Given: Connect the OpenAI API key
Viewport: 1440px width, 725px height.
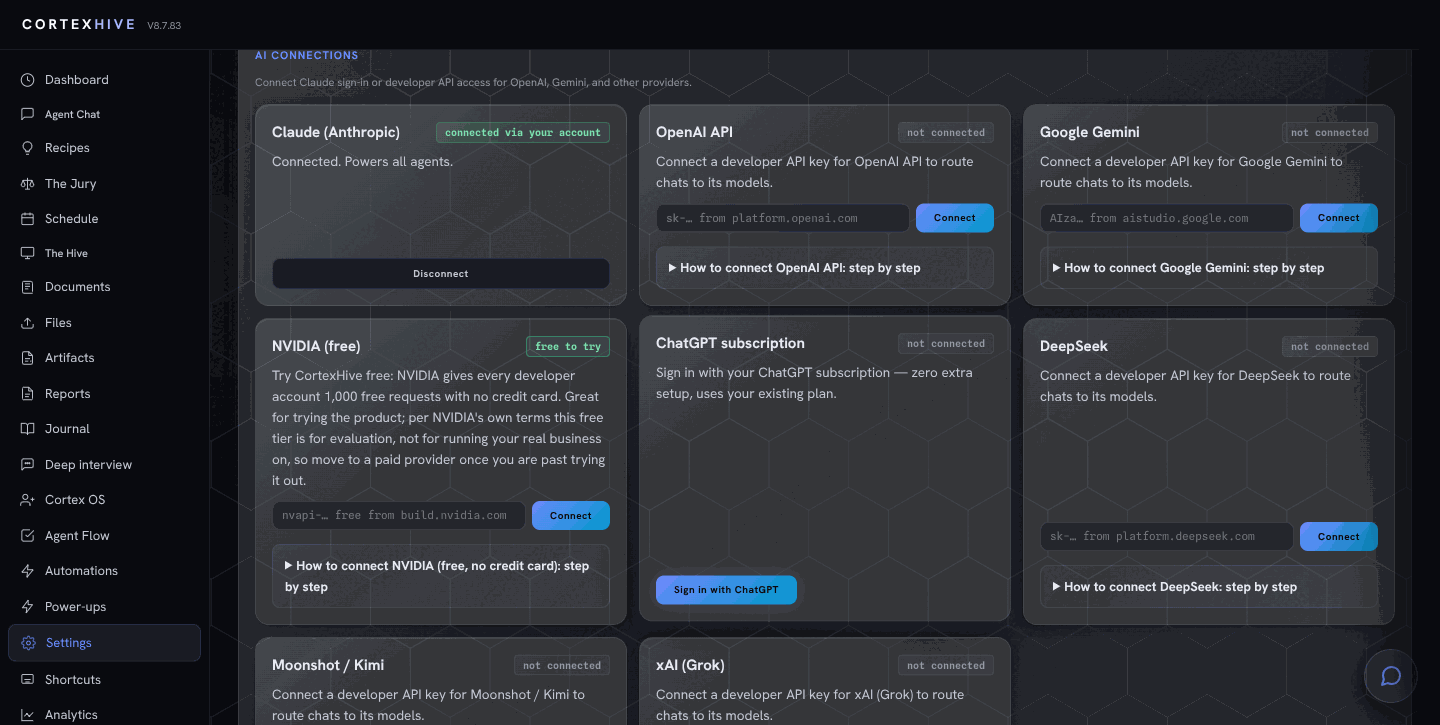Looking at the screenshot, I should [955, 218].
